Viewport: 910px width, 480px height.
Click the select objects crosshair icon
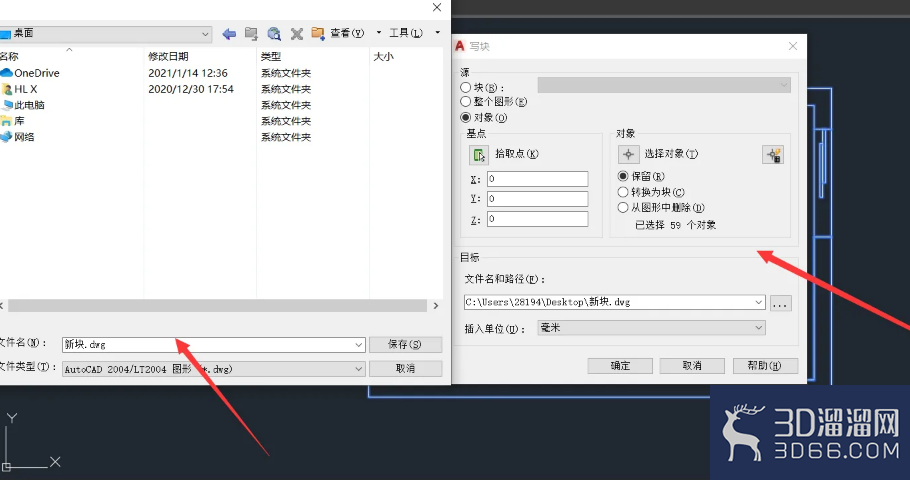(628, 154)
